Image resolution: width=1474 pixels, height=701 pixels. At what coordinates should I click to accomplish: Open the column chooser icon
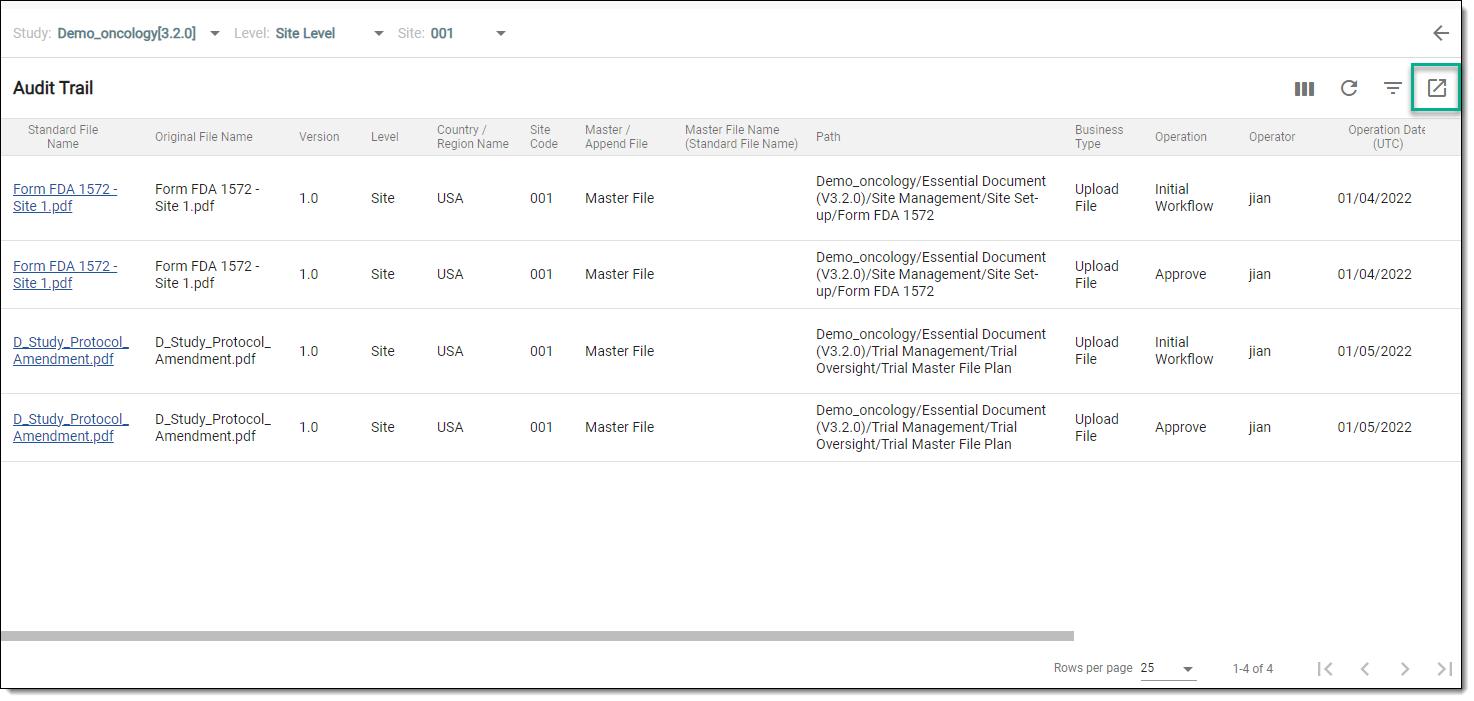pyautogui.click(x=1304, y=89)
